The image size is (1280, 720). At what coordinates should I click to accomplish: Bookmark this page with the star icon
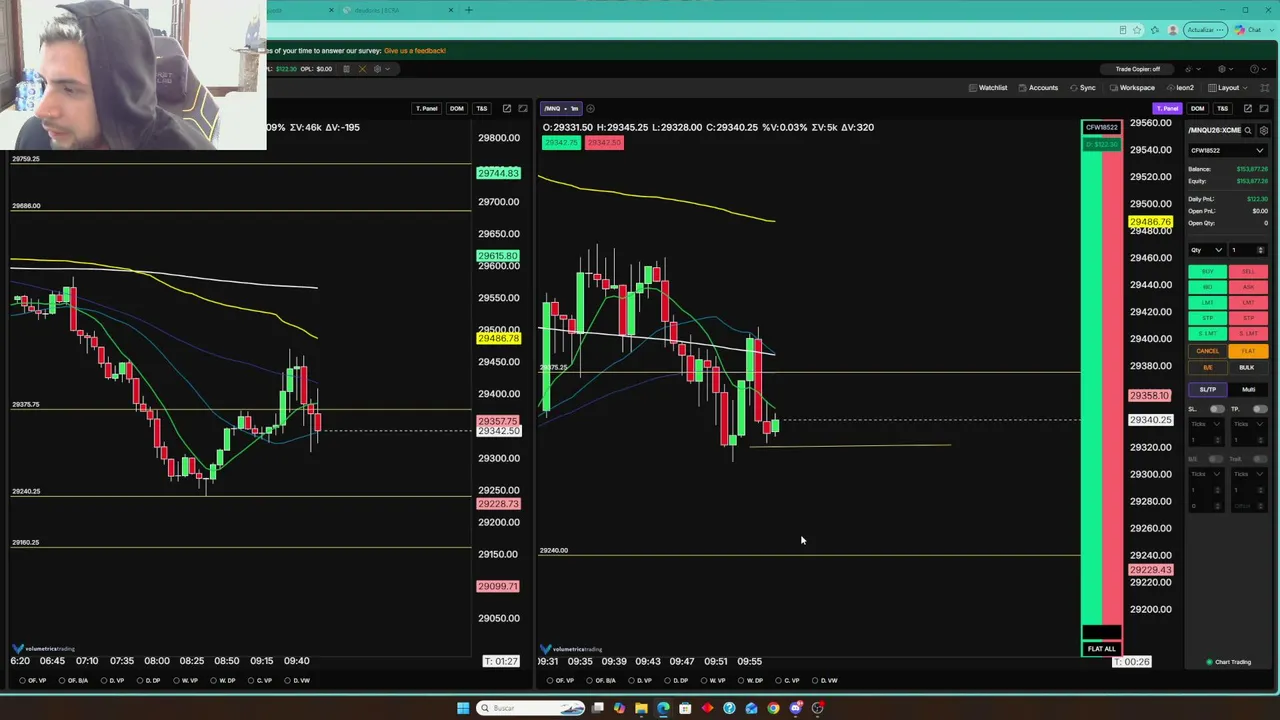point(1137,30)
